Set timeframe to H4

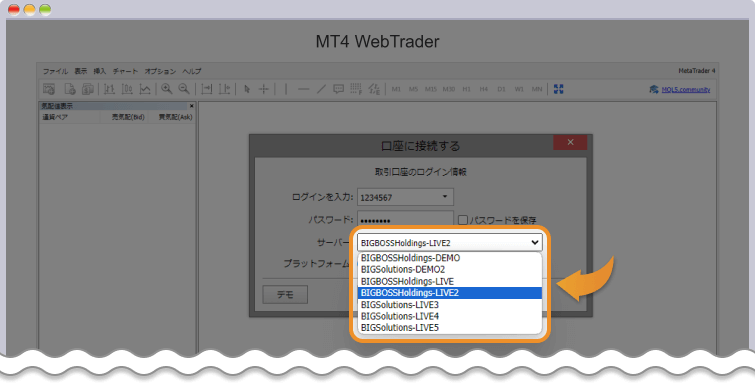click(483, 89)
